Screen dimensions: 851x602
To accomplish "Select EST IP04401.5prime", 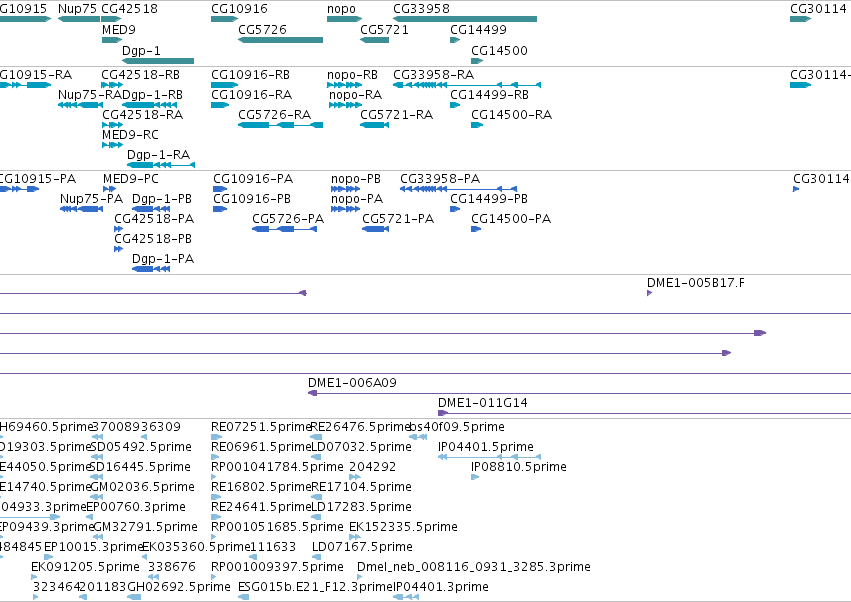I will (486, 447).
